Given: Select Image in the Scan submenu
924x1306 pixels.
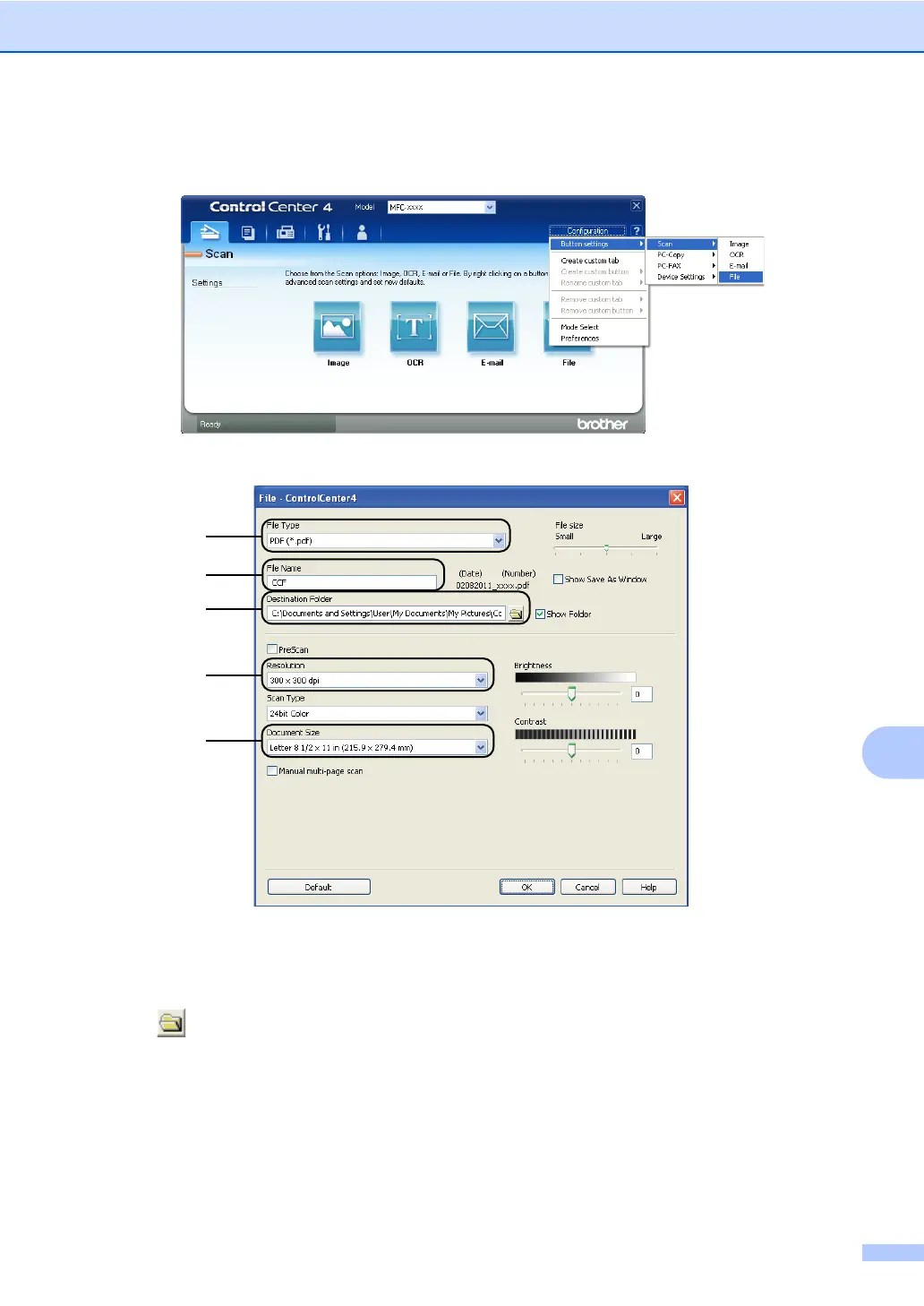Looking at the screenshot, I should pyautogui.click(x=740, y=244).
